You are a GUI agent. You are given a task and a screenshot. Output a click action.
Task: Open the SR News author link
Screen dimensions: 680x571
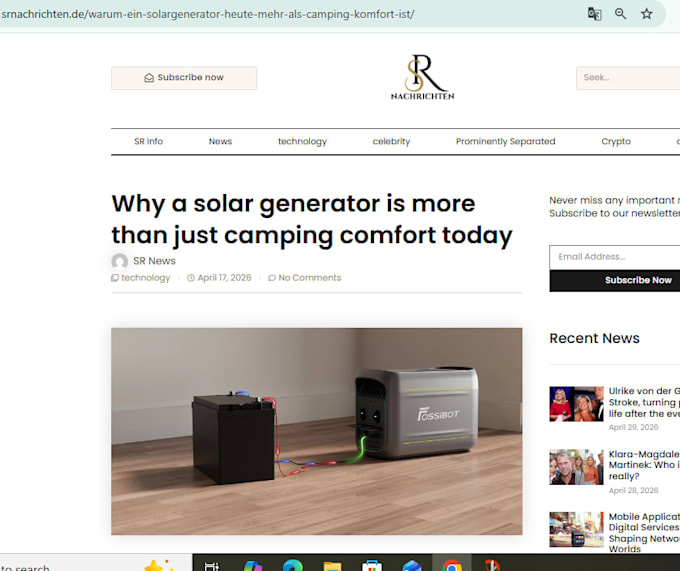tap(154, 261)
